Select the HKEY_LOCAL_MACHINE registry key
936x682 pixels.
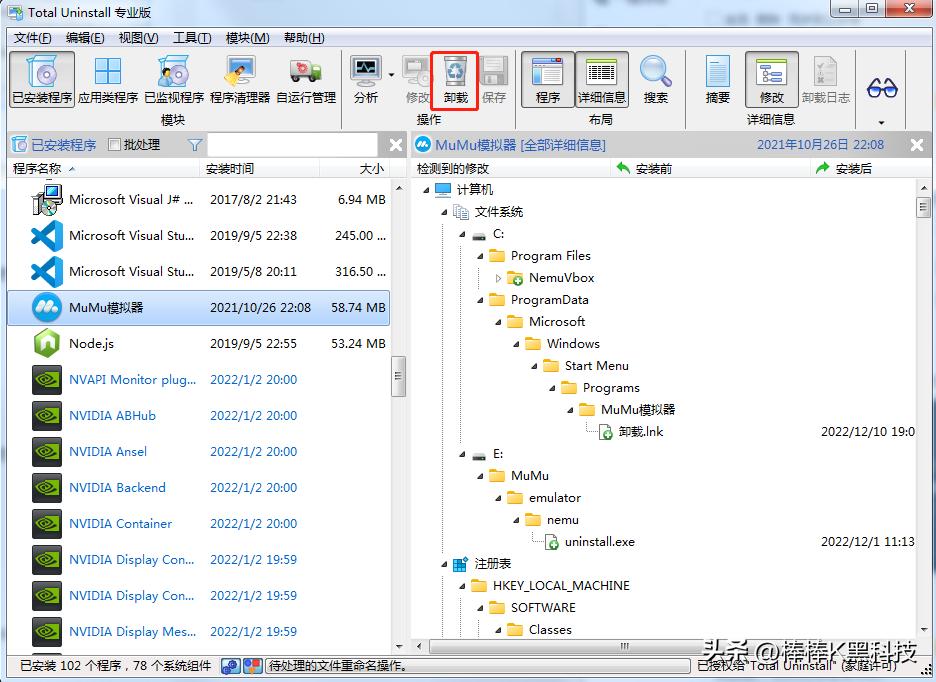[x=550, y=586]
